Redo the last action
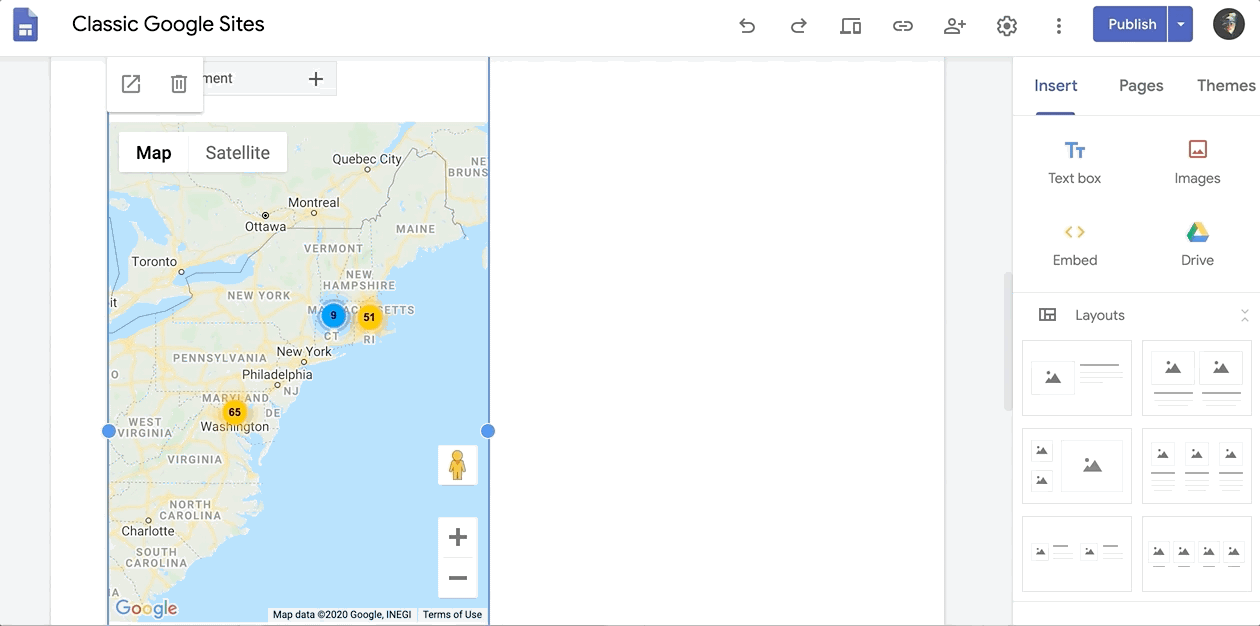 click(798, 26)
